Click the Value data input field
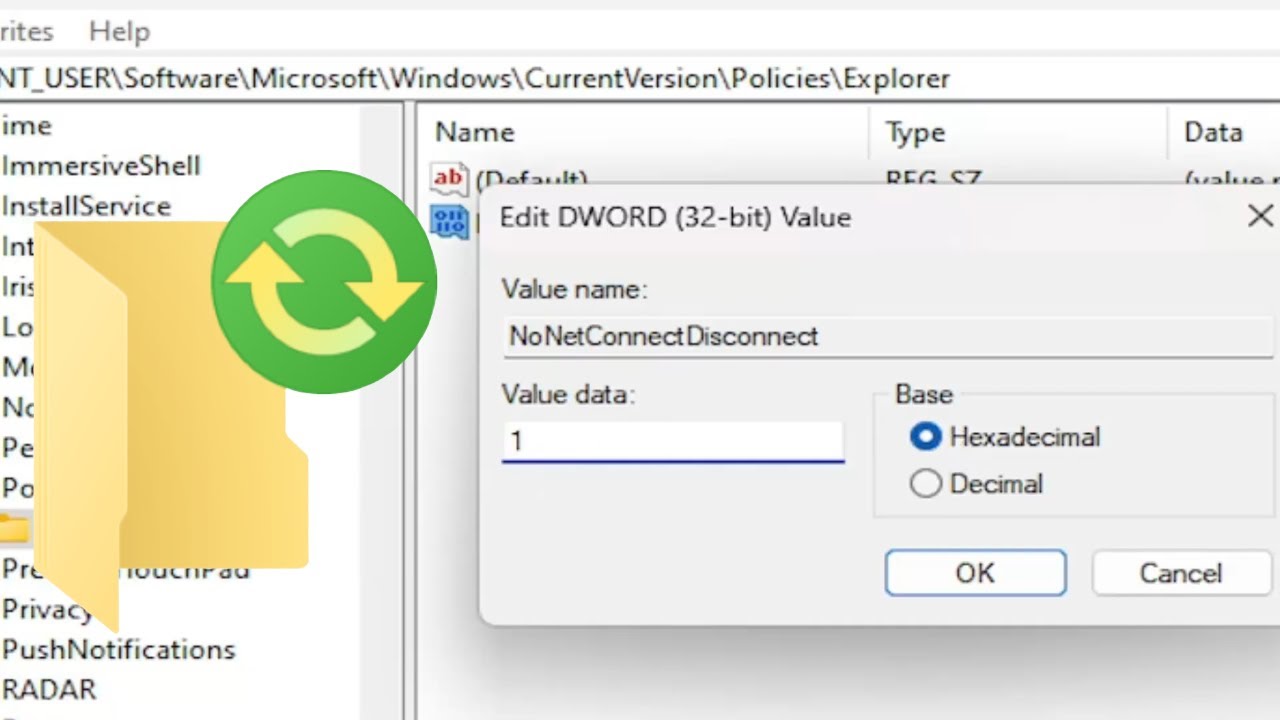 point(673,441)
